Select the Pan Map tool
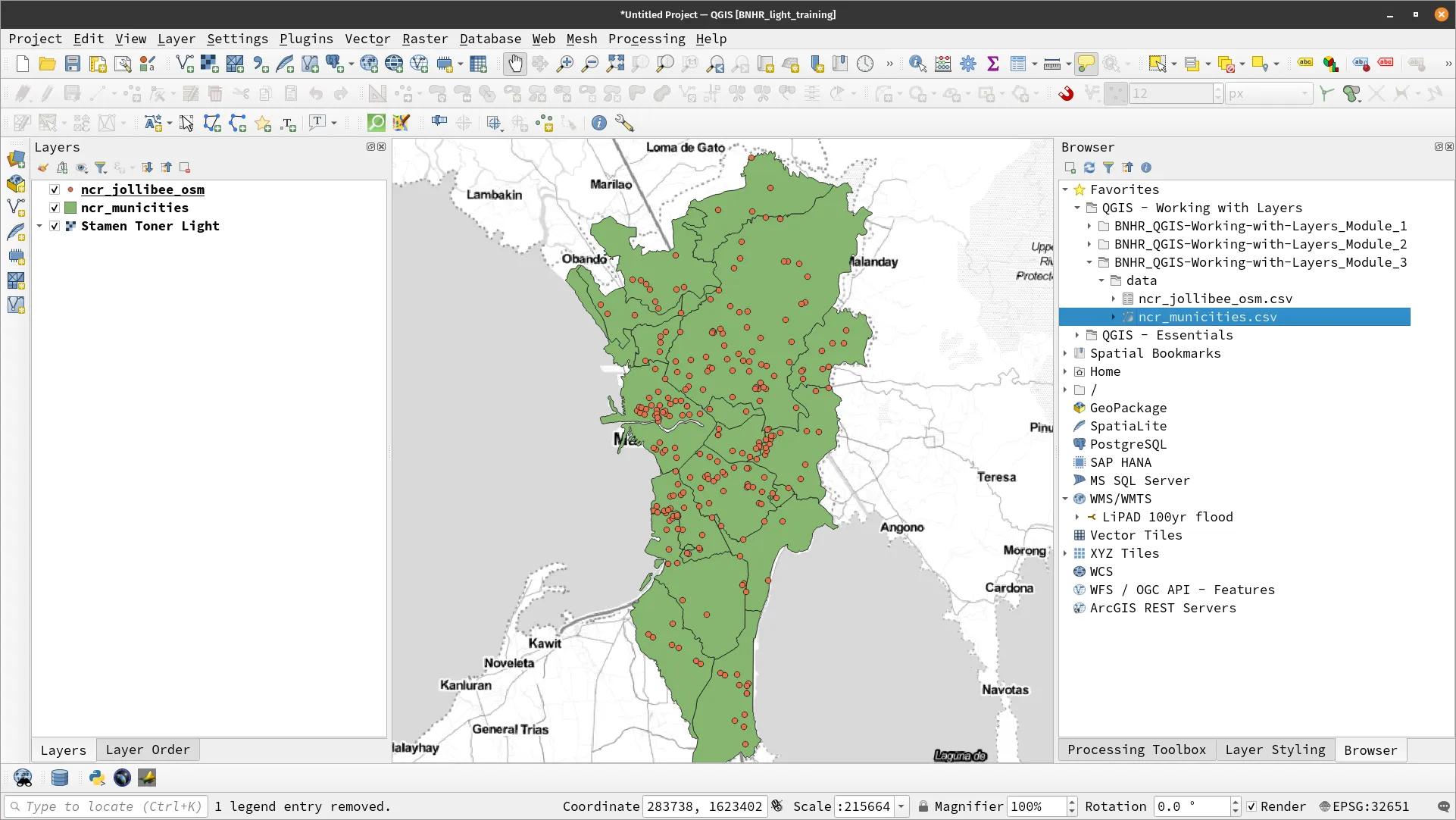 pos(514,64)
